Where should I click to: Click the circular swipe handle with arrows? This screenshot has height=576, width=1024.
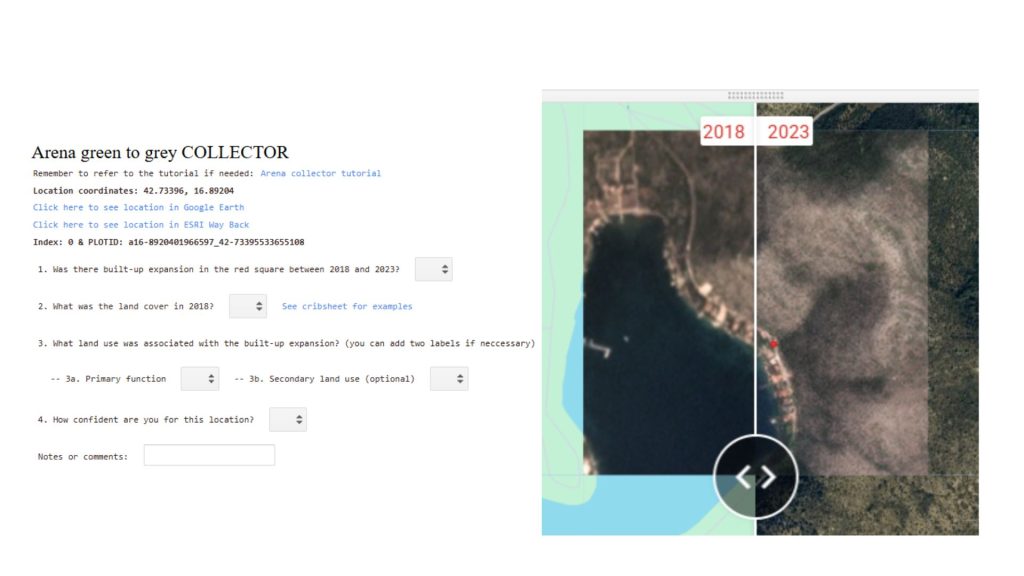click(x=755, y=477)
